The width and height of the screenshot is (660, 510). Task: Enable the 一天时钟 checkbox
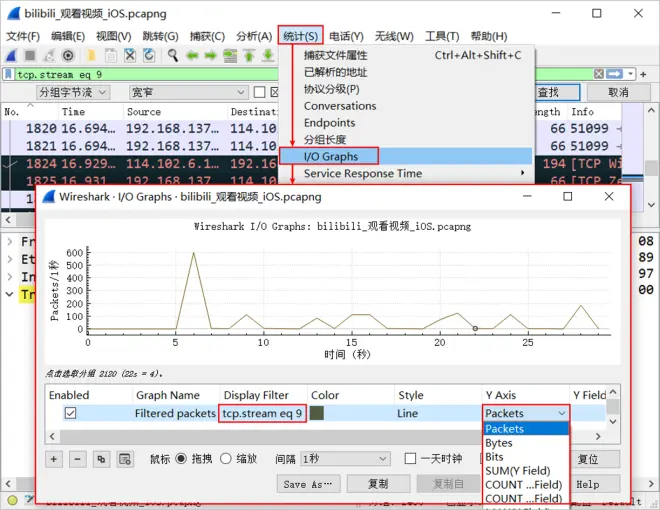tap(410, 459)
